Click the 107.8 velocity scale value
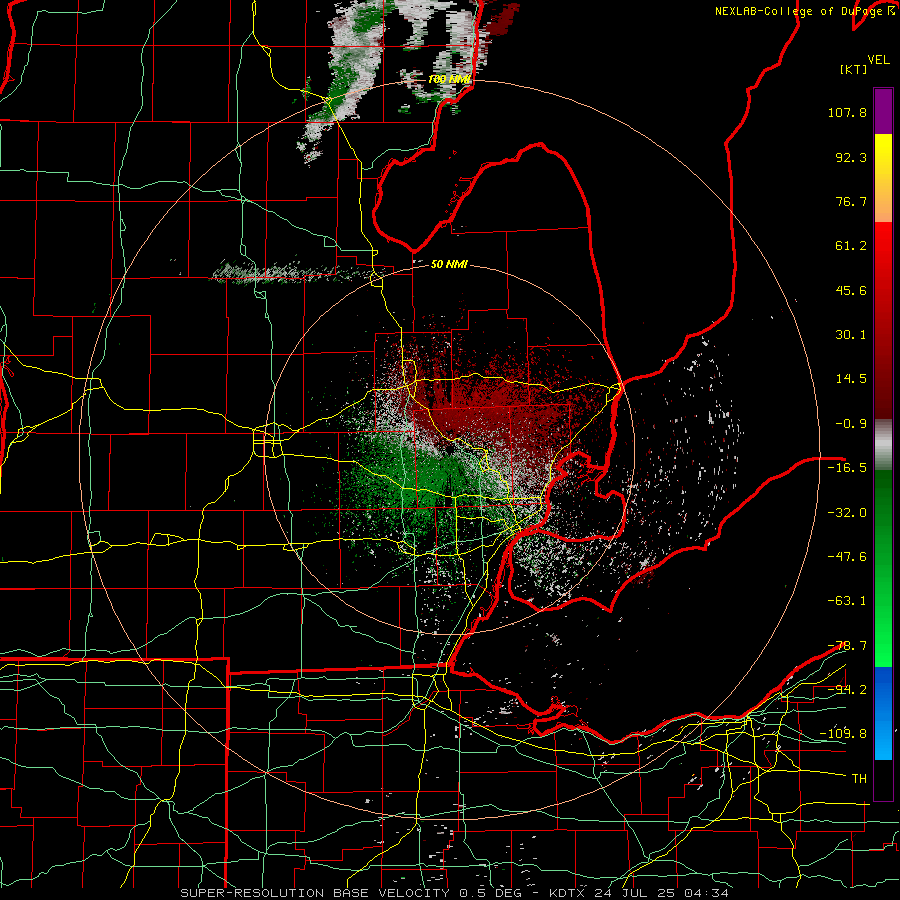 click(847, 112)
